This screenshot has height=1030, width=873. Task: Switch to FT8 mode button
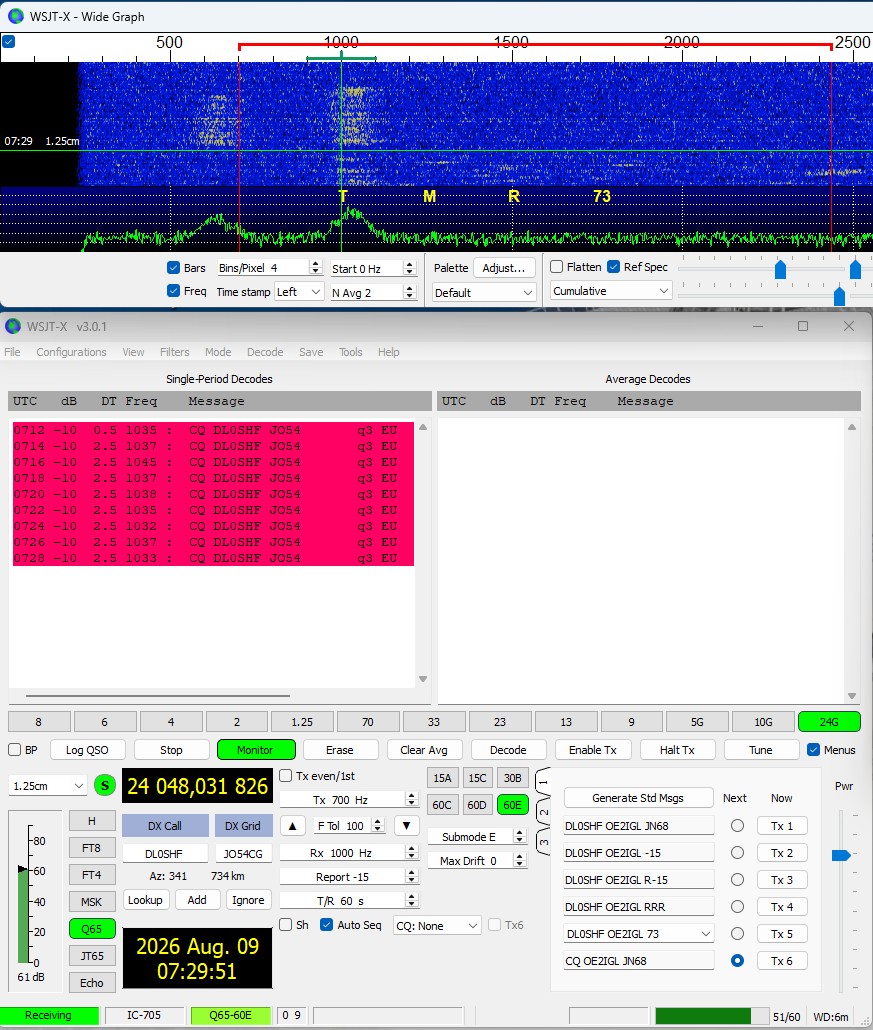tap(91, 847)
